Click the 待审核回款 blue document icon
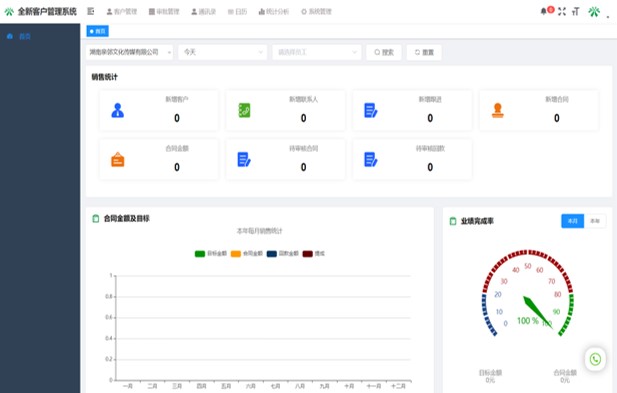The width and height of the screenshot is (617, 393). (371, 160)
